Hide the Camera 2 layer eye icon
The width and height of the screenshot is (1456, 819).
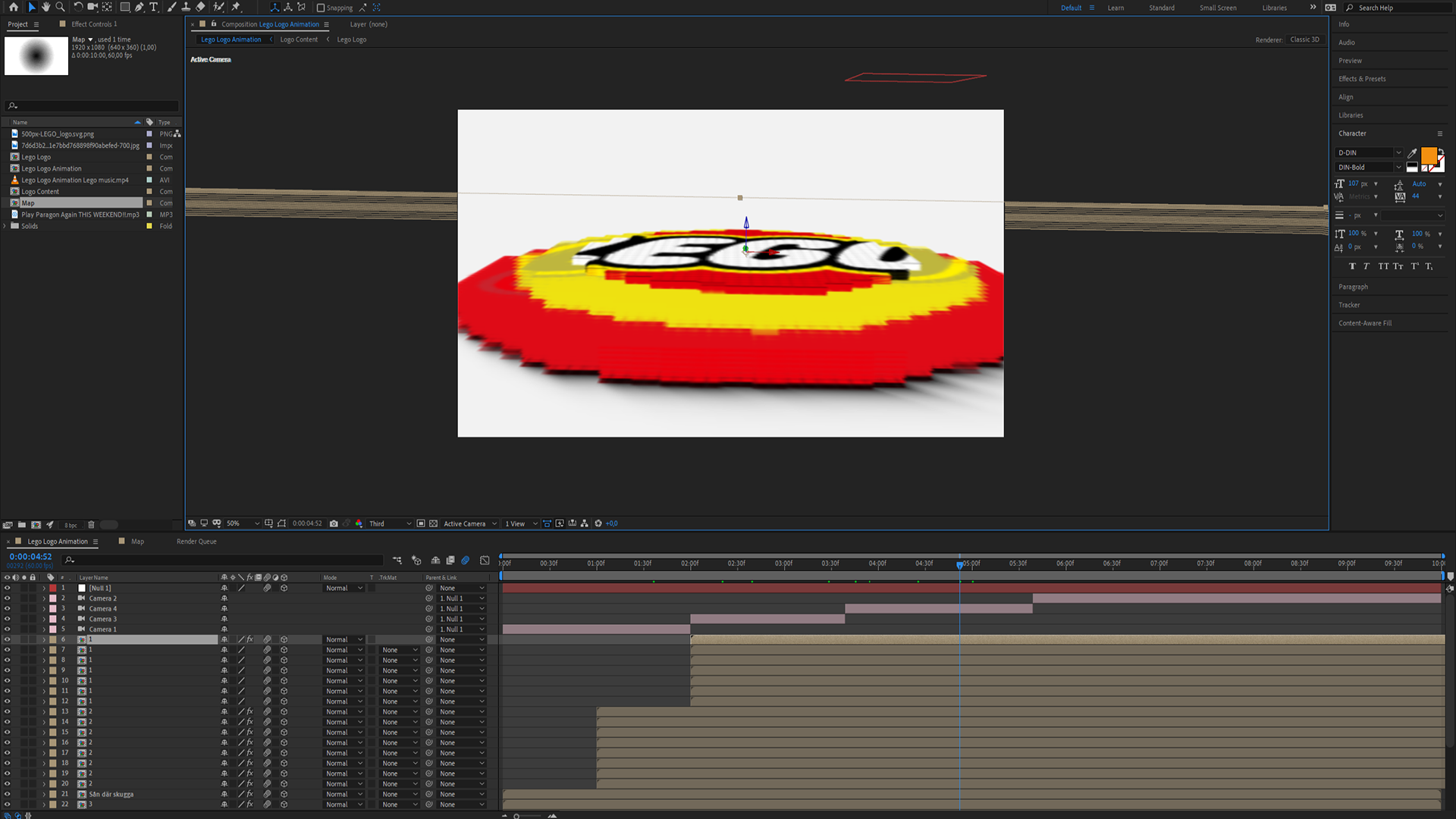click(x=7, y=598)
